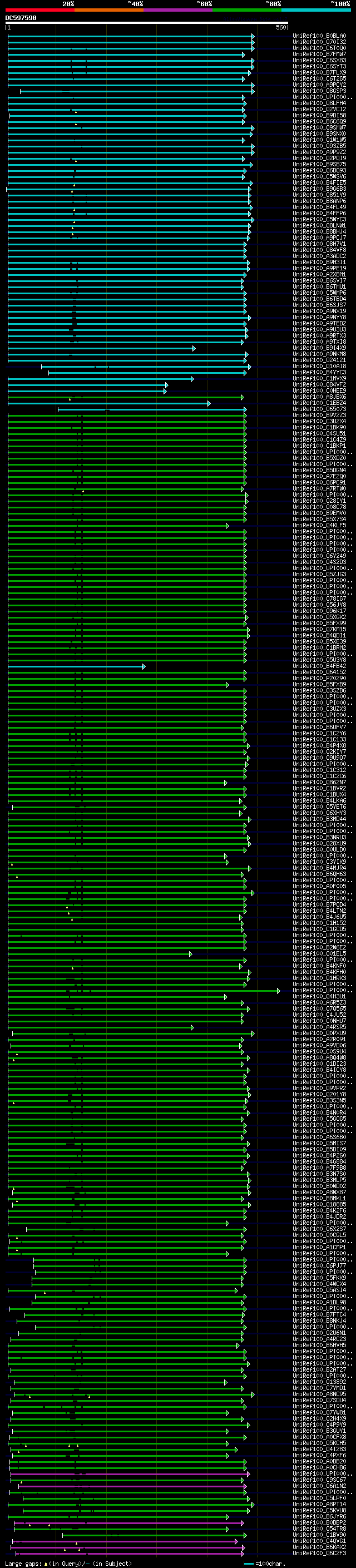Click the green ~80% legend color bar

point(247,10)
